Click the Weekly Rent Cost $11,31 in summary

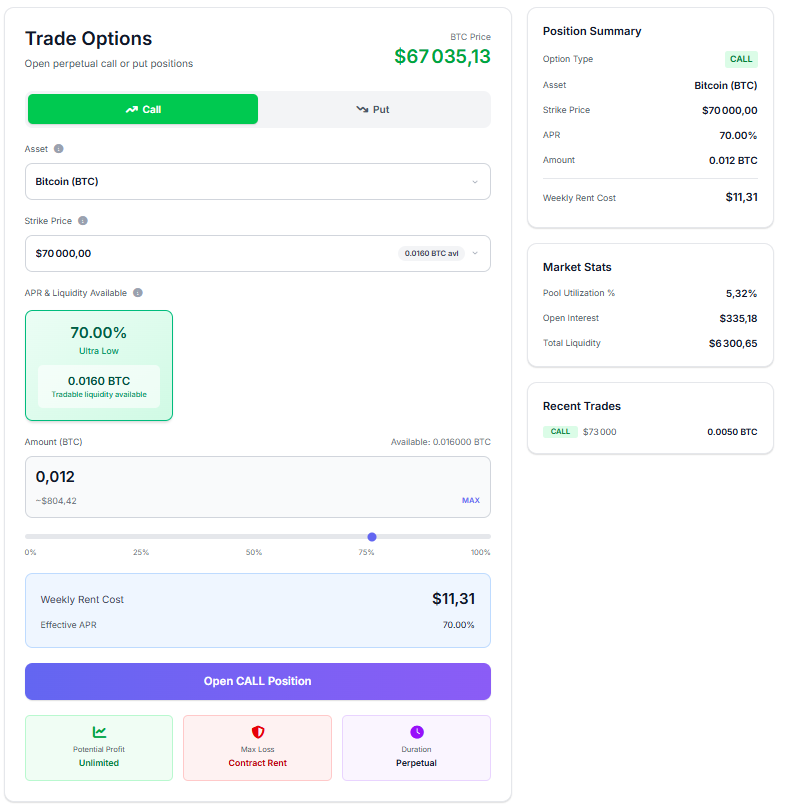tap(742, 197)
